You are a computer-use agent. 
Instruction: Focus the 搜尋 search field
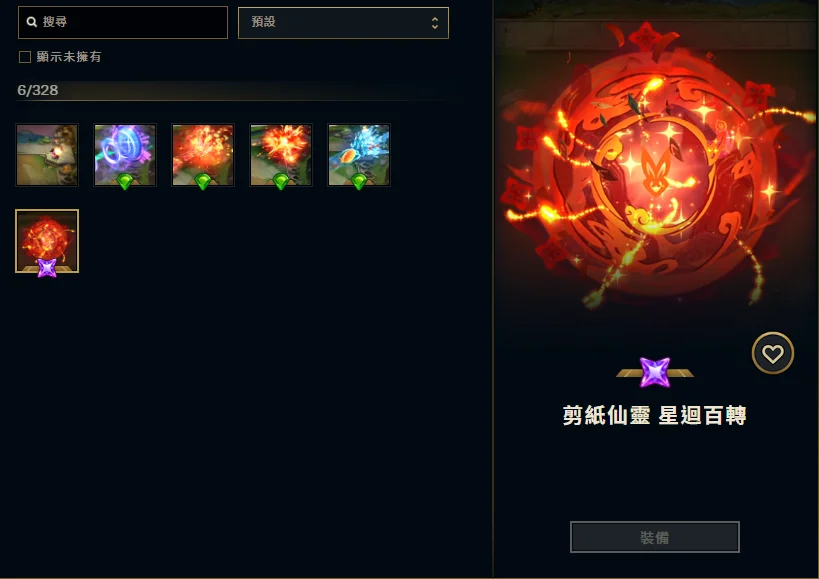point(123,22)
